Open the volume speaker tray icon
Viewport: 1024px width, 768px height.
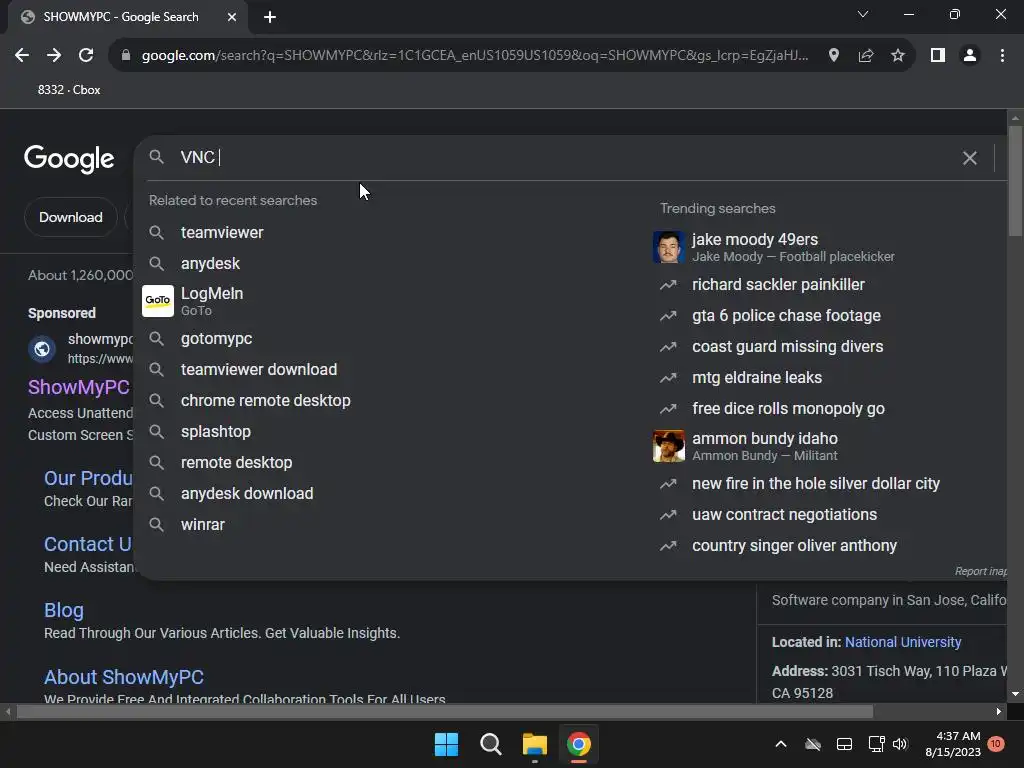(900, 744)
